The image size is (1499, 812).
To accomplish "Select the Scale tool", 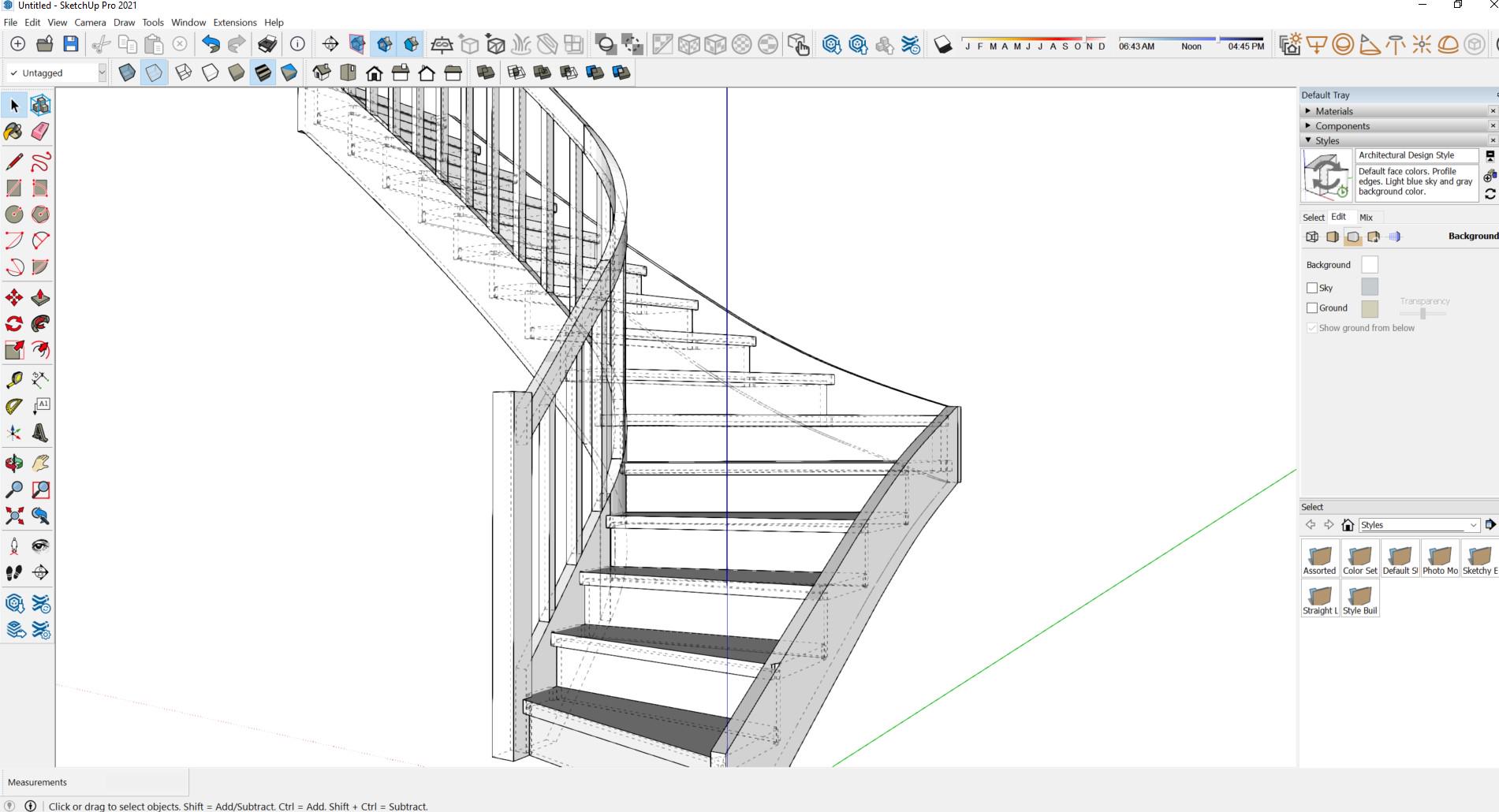I will tap(14, 349).
